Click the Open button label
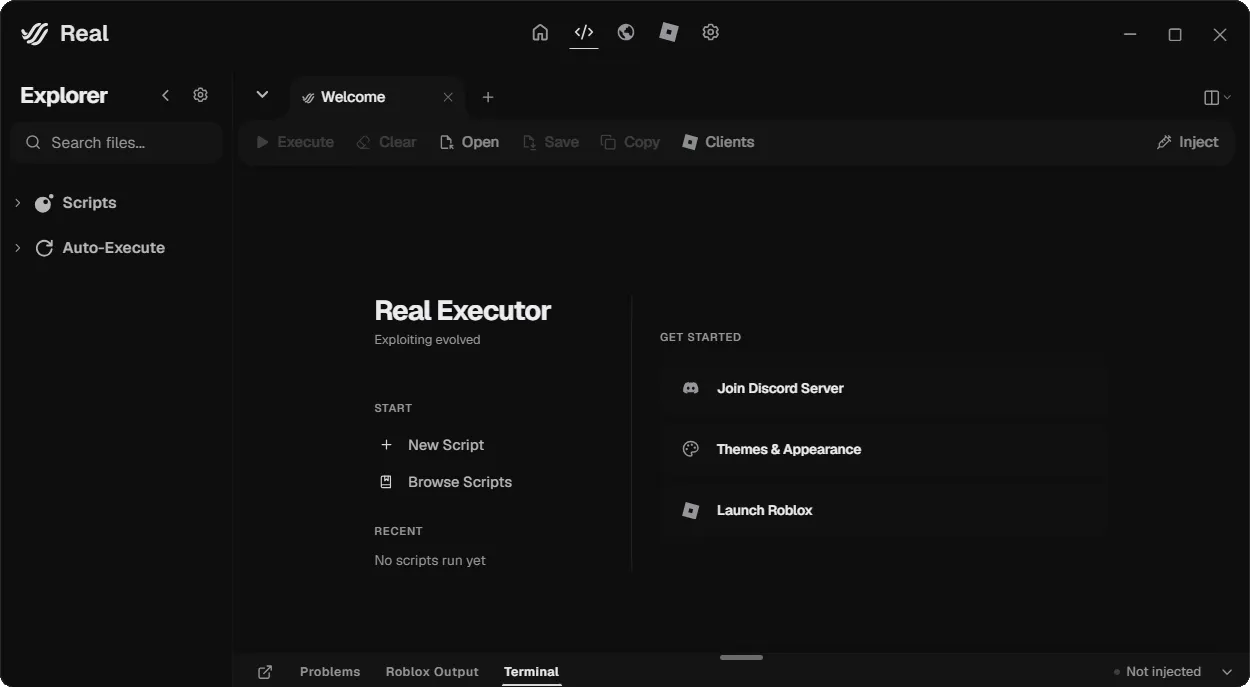 coord(480,142)
